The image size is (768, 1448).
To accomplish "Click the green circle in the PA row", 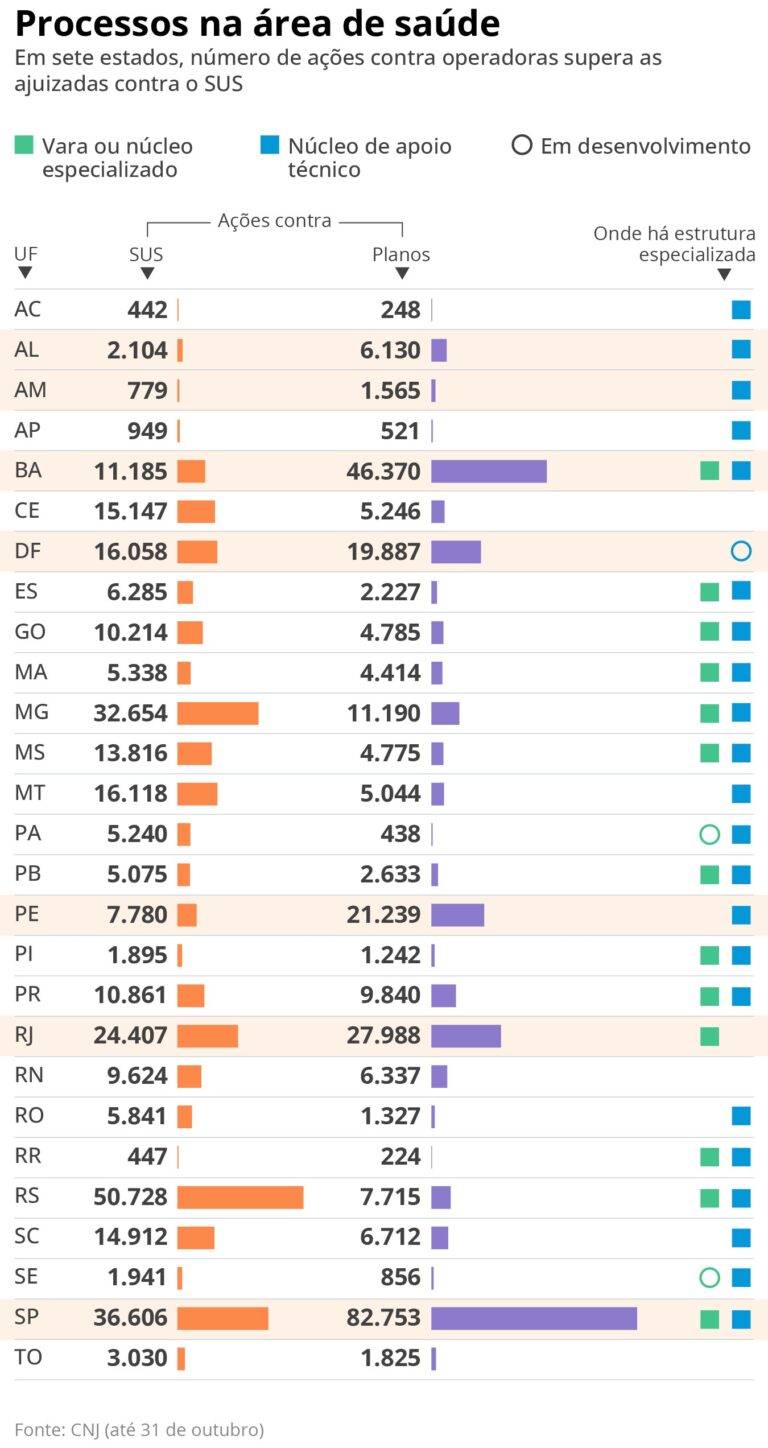I will [710, 834].
